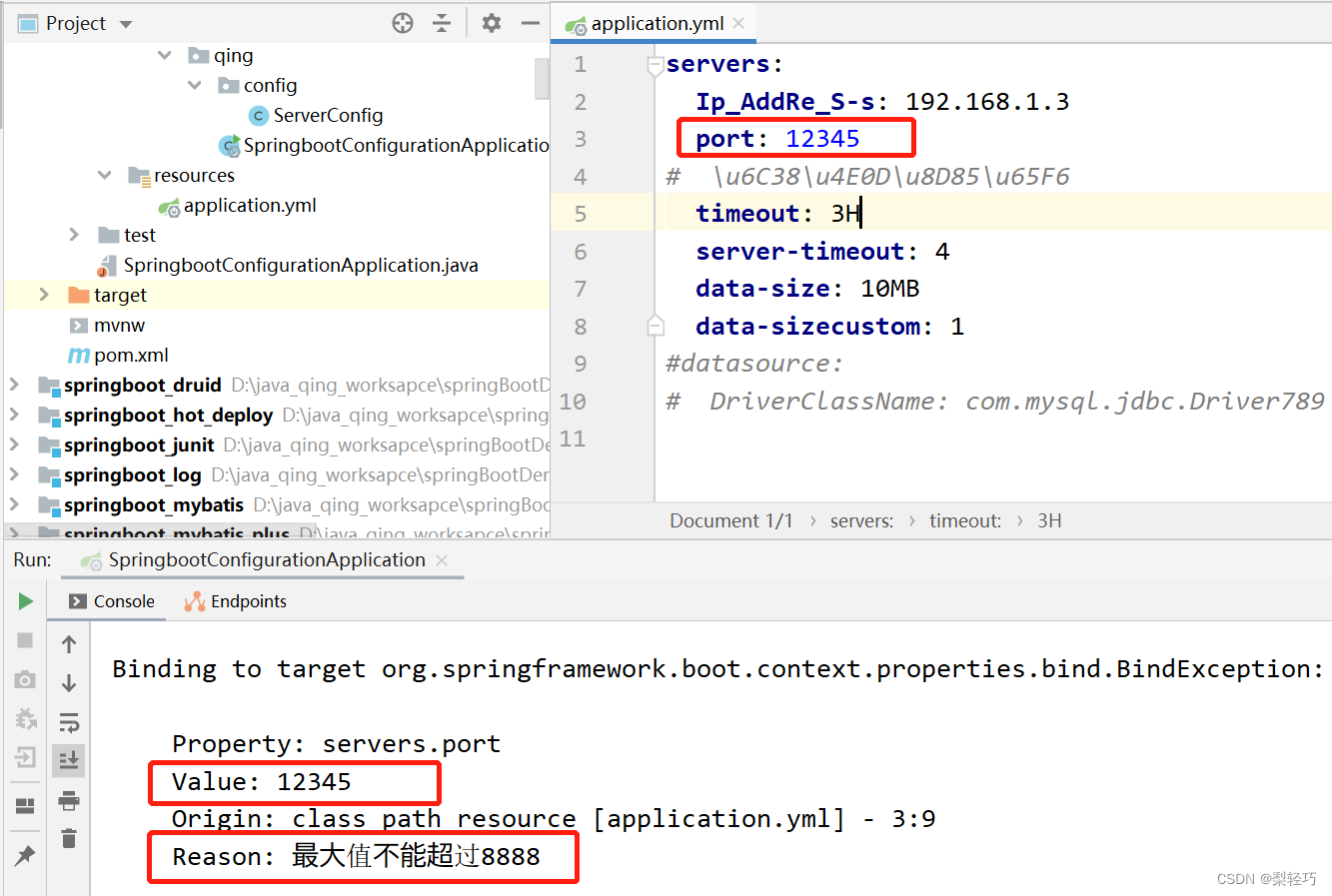Collapse the config folder
Image resolution: width=1332 pixels, height=896 pixels.
tap(194, 85)
